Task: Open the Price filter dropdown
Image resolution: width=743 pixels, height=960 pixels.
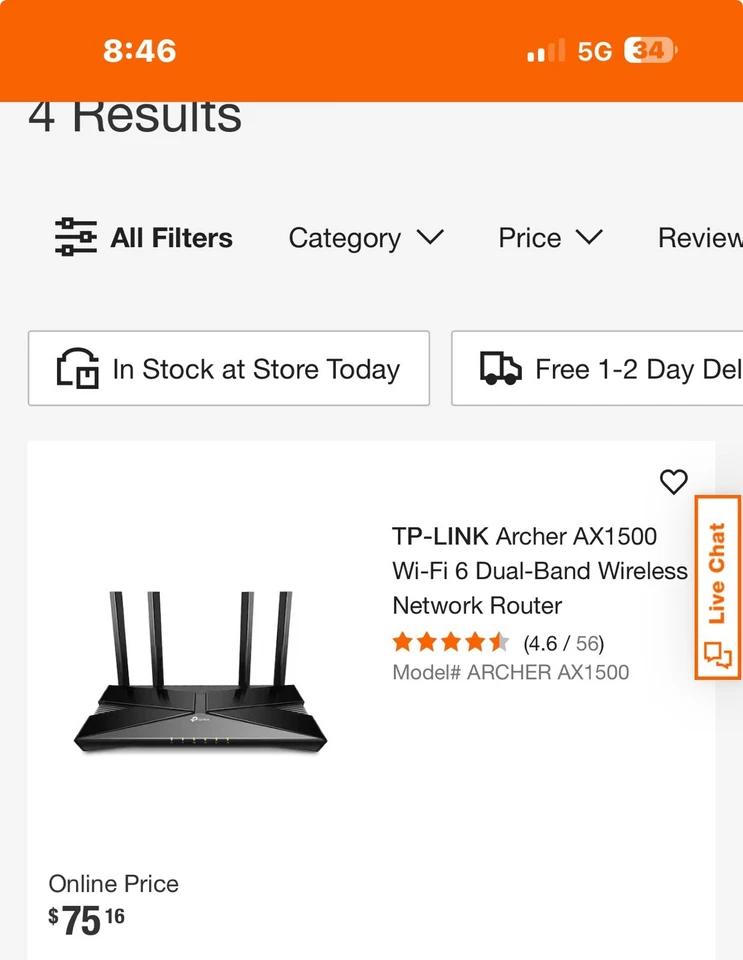Action: point(549,238)
